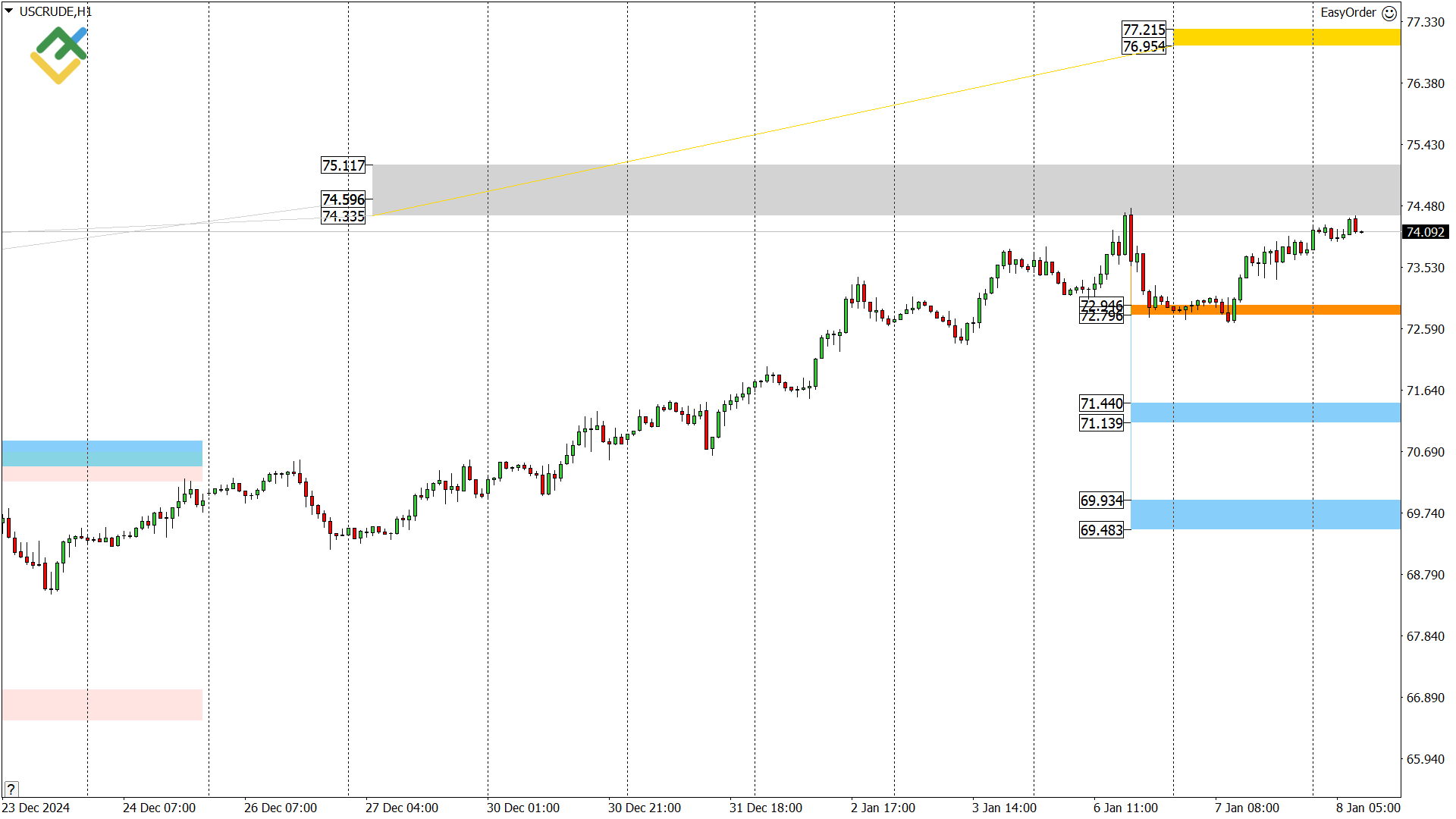Screen dimensions: 1456x819
Task: Select the 77.215 price label
Action: pos(1144,30)
